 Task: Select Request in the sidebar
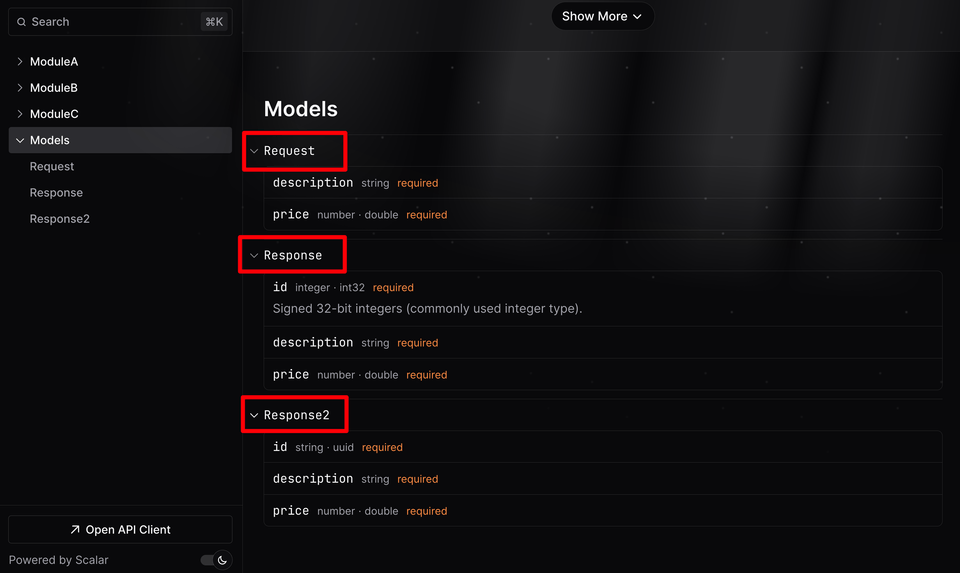pos(52,167)
